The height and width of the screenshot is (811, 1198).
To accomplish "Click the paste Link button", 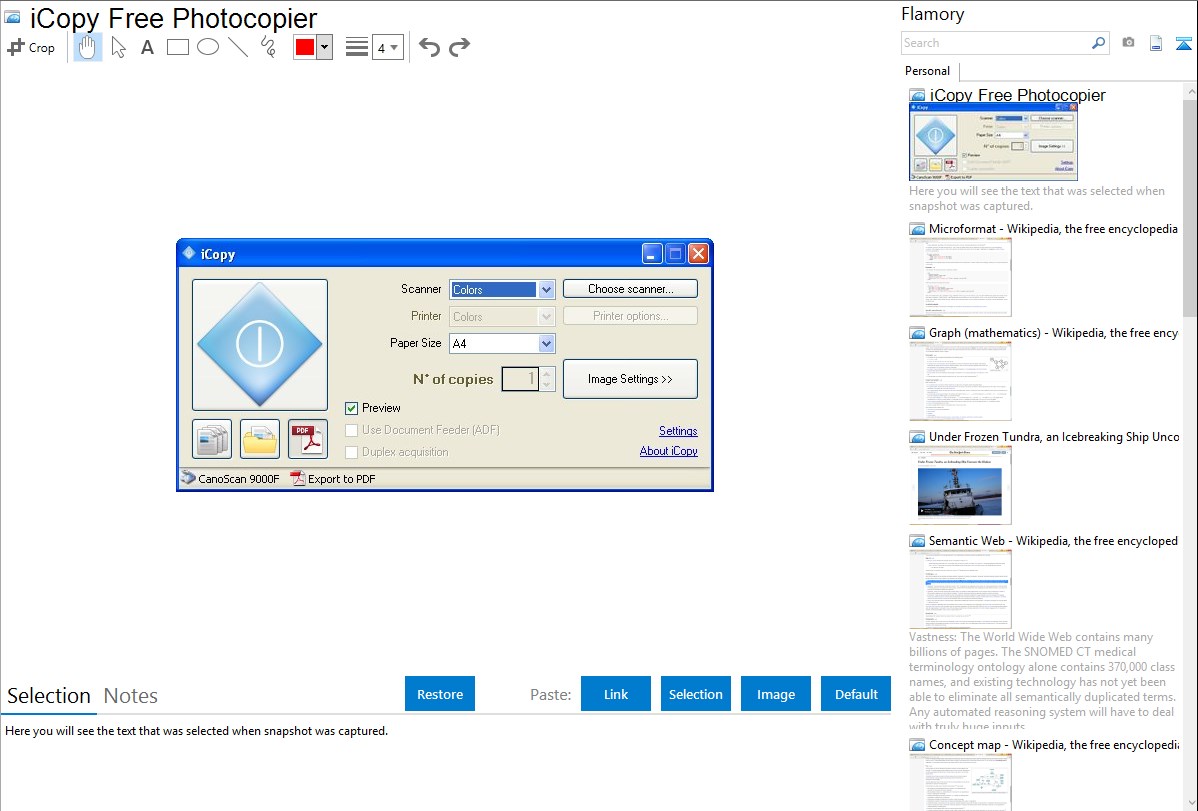I will click(x=616, y=694).
